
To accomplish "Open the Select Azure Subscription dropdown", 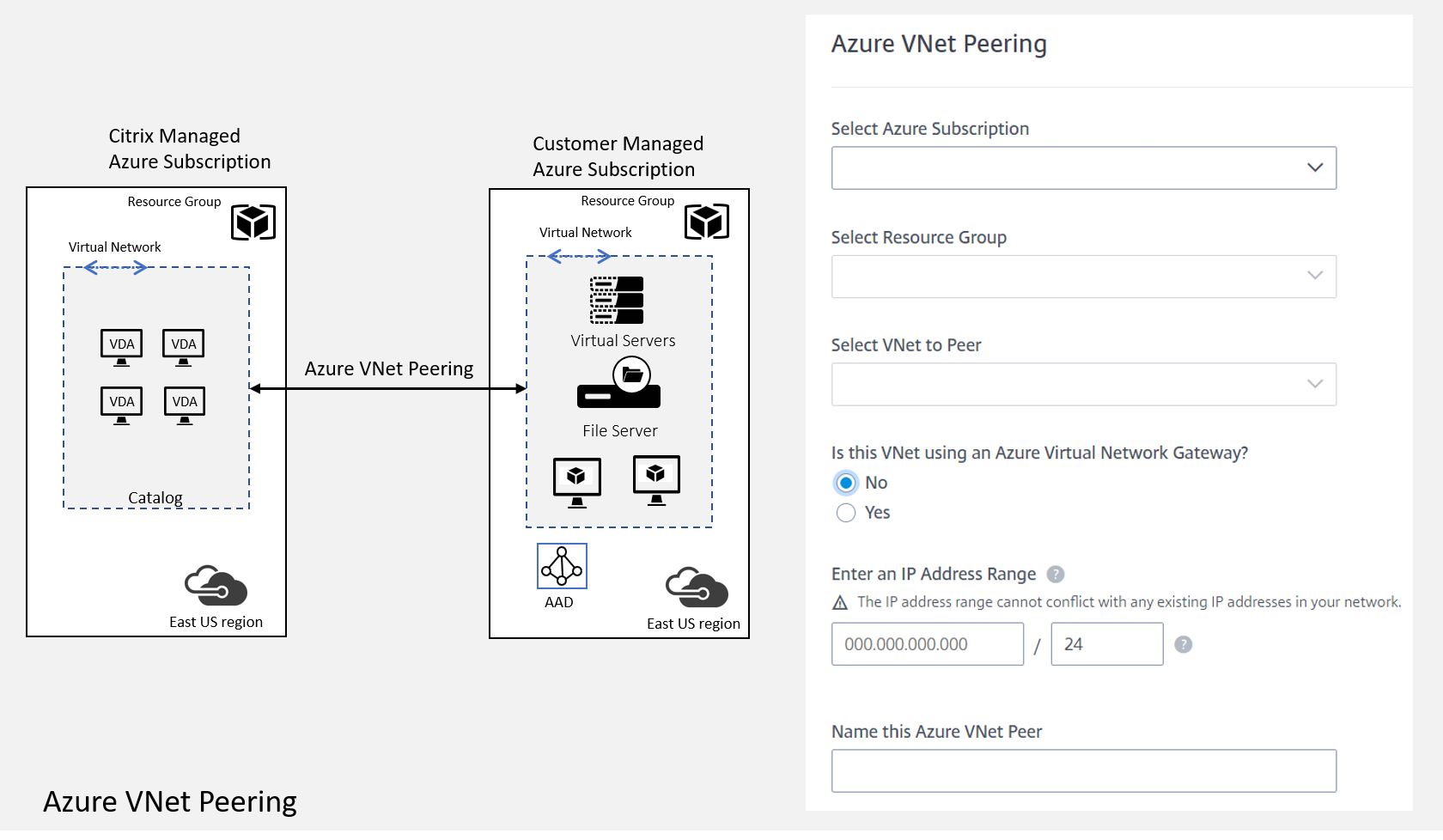I will 1083,167.
